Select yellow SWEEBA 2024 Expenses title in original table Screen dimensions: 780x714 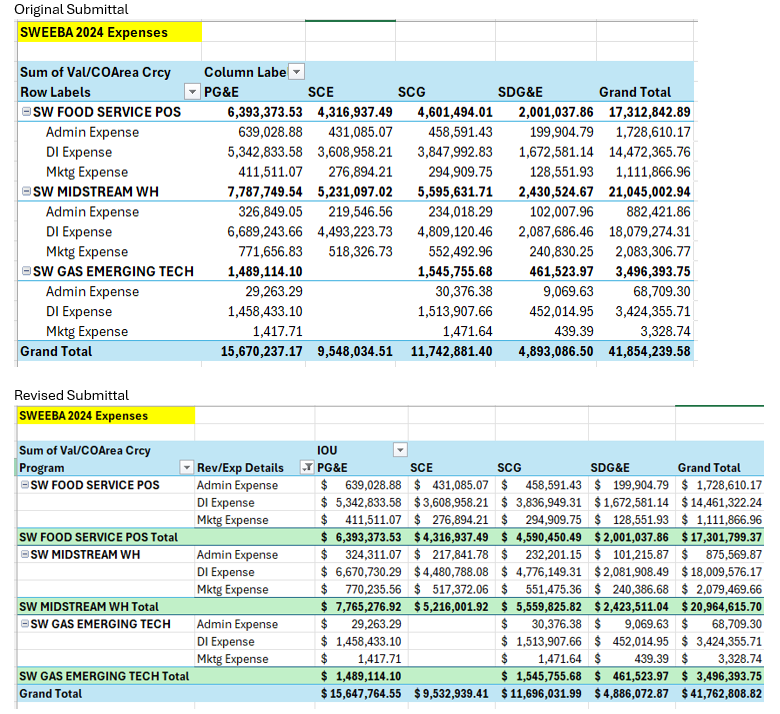pyautogui.click(x=109, y=32)
